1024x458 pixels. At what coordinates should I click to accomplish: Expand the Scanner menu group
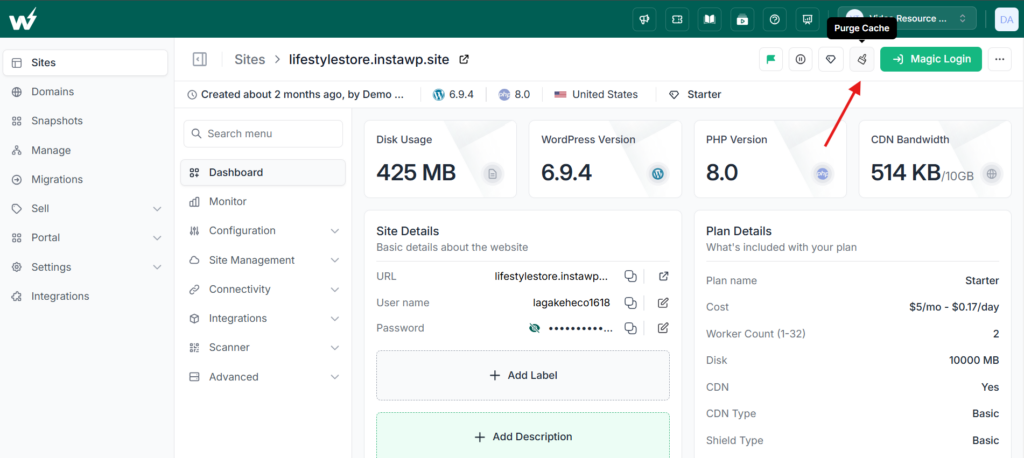[x=335, y=348]
